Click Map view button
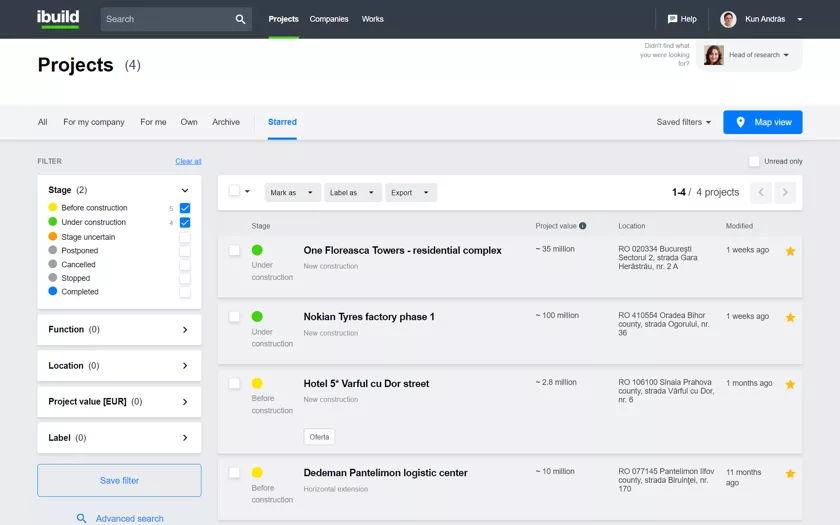 (763, 122)
